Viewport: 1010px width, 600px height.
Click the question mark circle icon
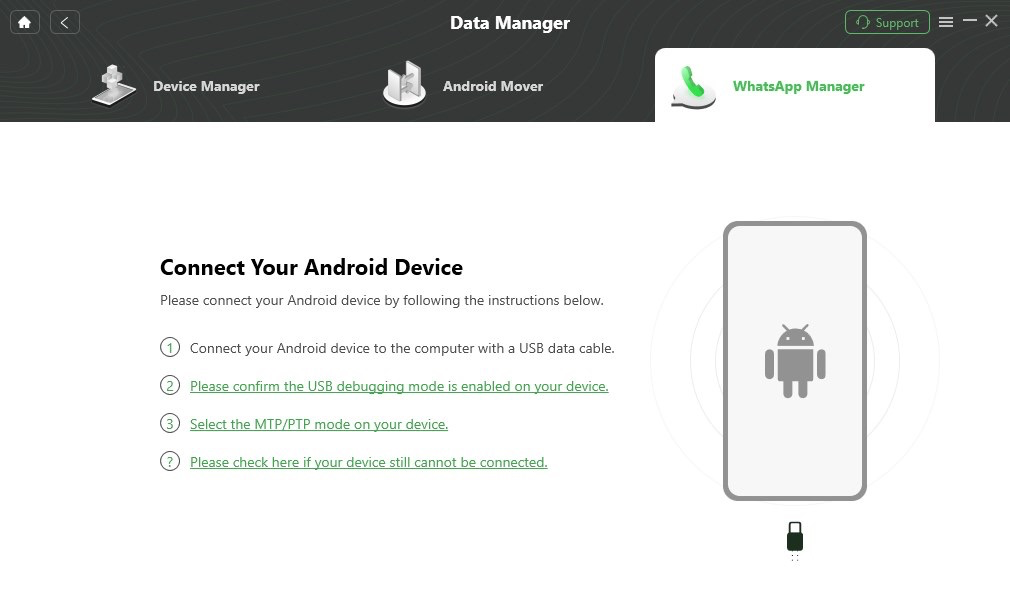click(170, 461)
